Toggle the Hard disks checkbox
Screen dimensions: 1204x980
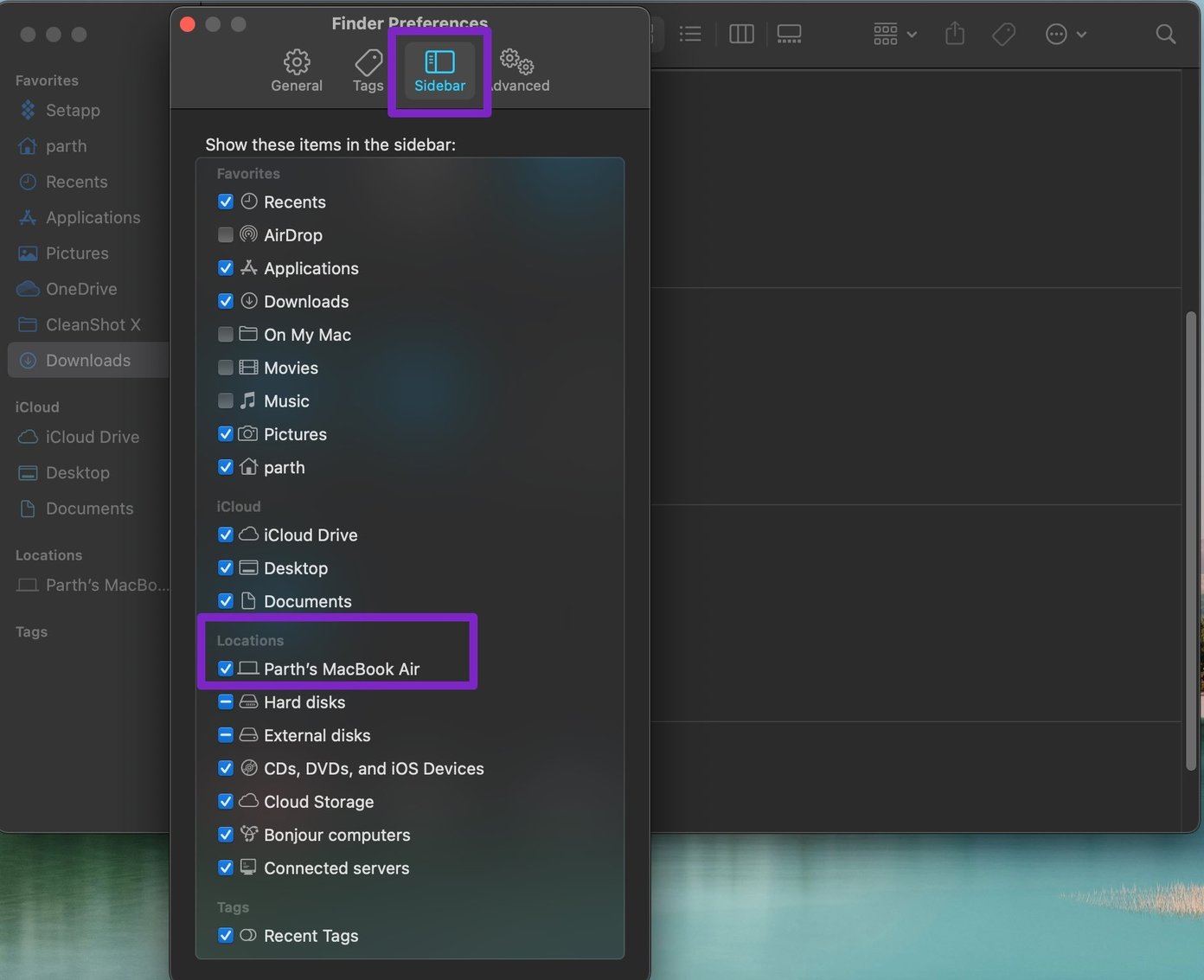(x=226, y=701)
